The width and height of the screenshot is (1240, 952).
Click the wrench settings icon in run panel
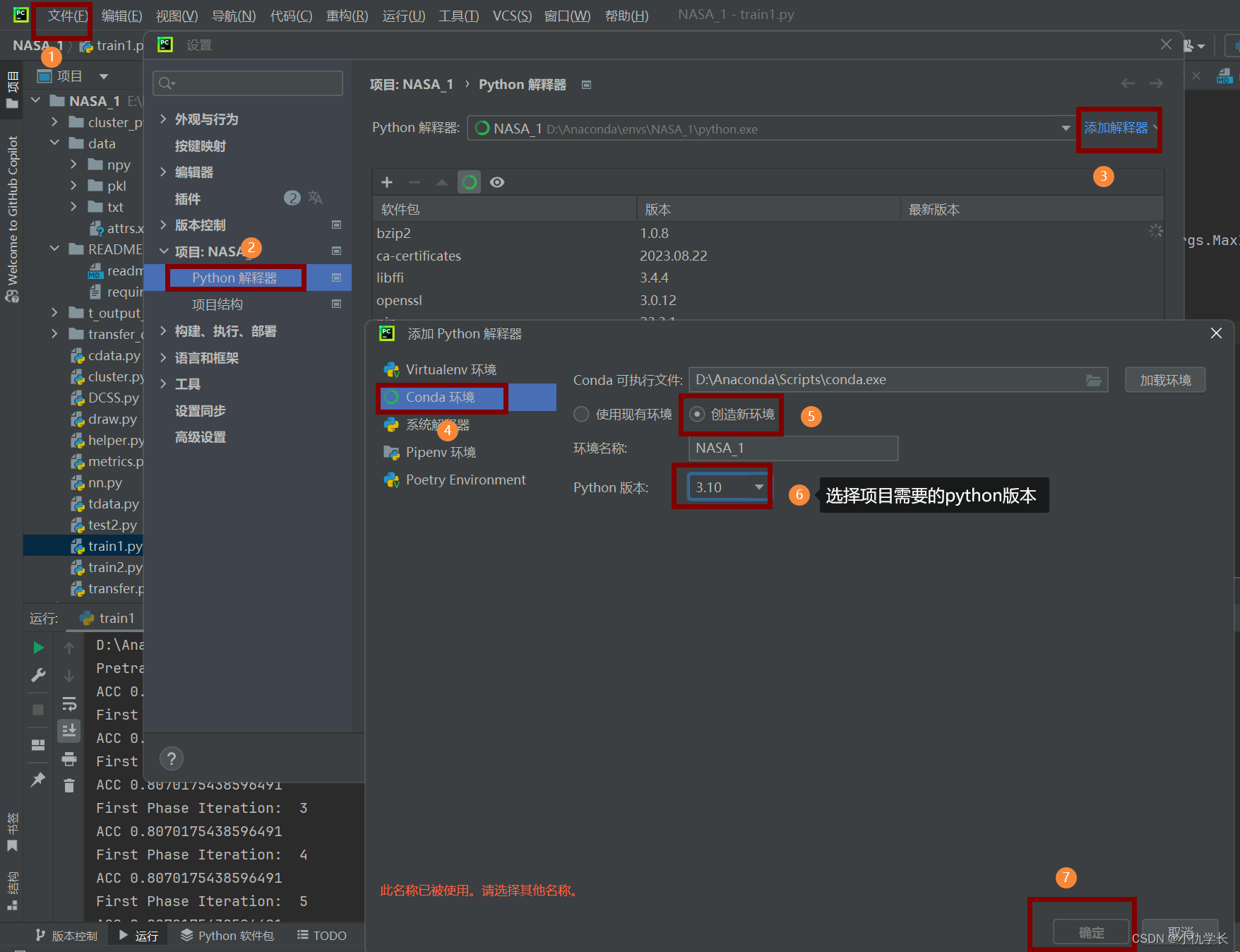click(x=38, y=676)
